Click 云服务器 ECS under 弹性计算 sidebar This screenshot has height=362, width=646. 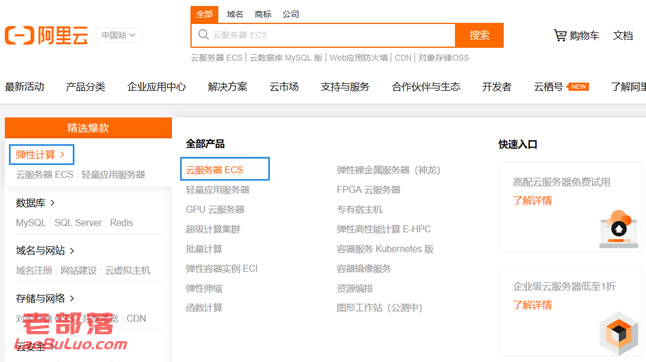coord(44,175)
